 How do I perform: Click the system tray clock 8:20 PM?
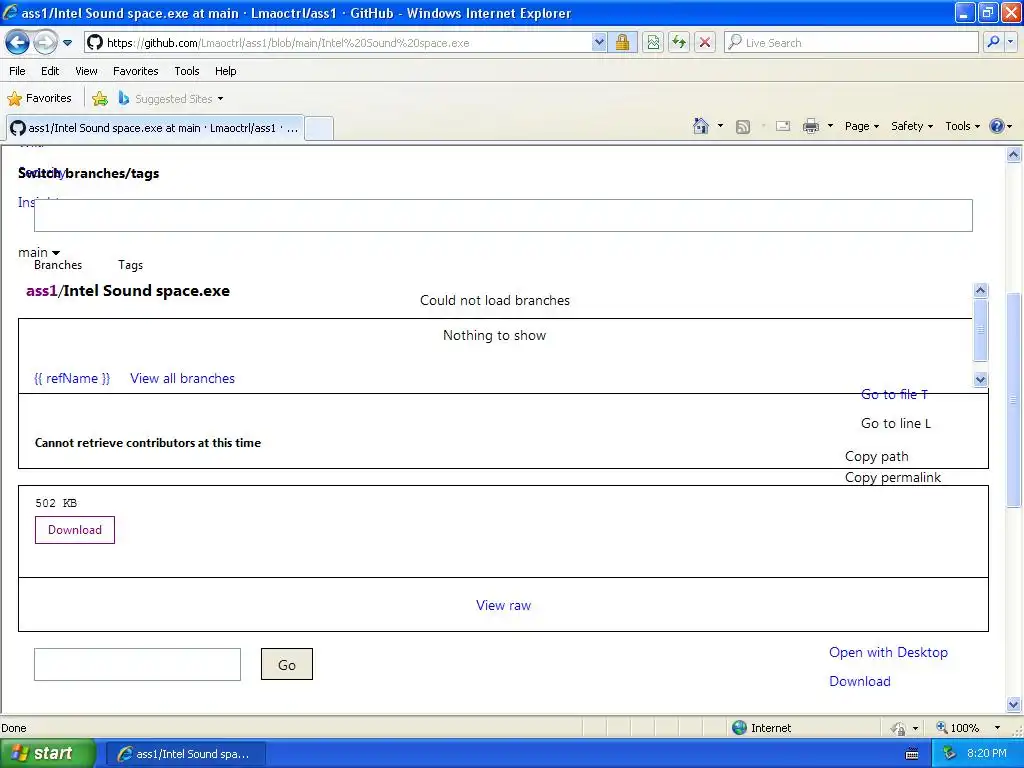(x=986, y=753)
